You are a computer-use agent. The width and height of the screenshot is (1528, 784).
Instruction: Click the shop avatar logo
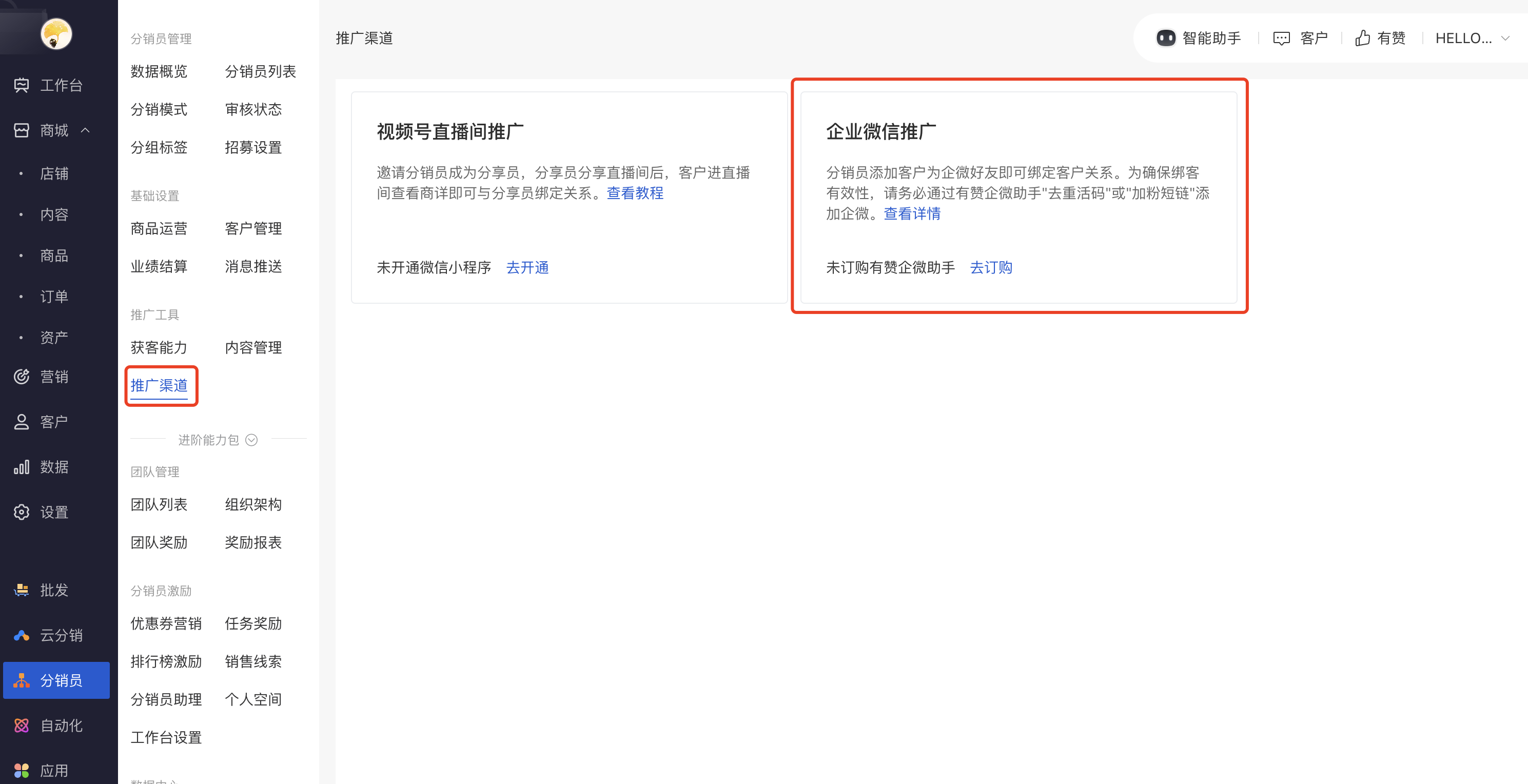[56, 34]
